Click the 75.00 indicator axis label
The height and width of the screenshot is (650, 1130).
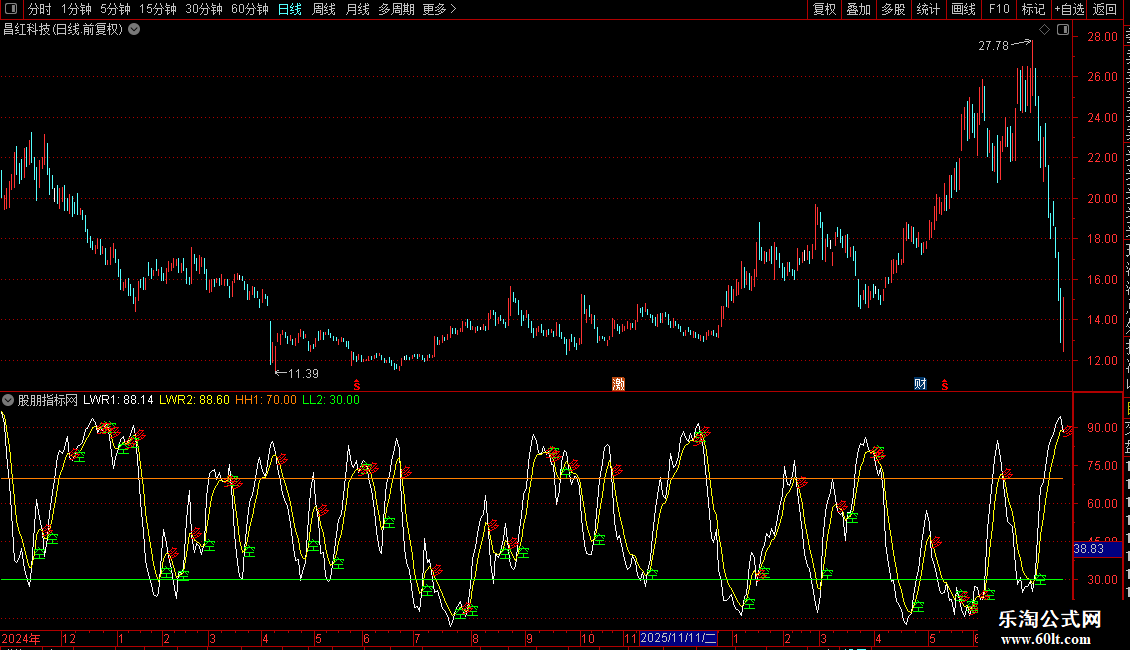tap(1103, 466)
